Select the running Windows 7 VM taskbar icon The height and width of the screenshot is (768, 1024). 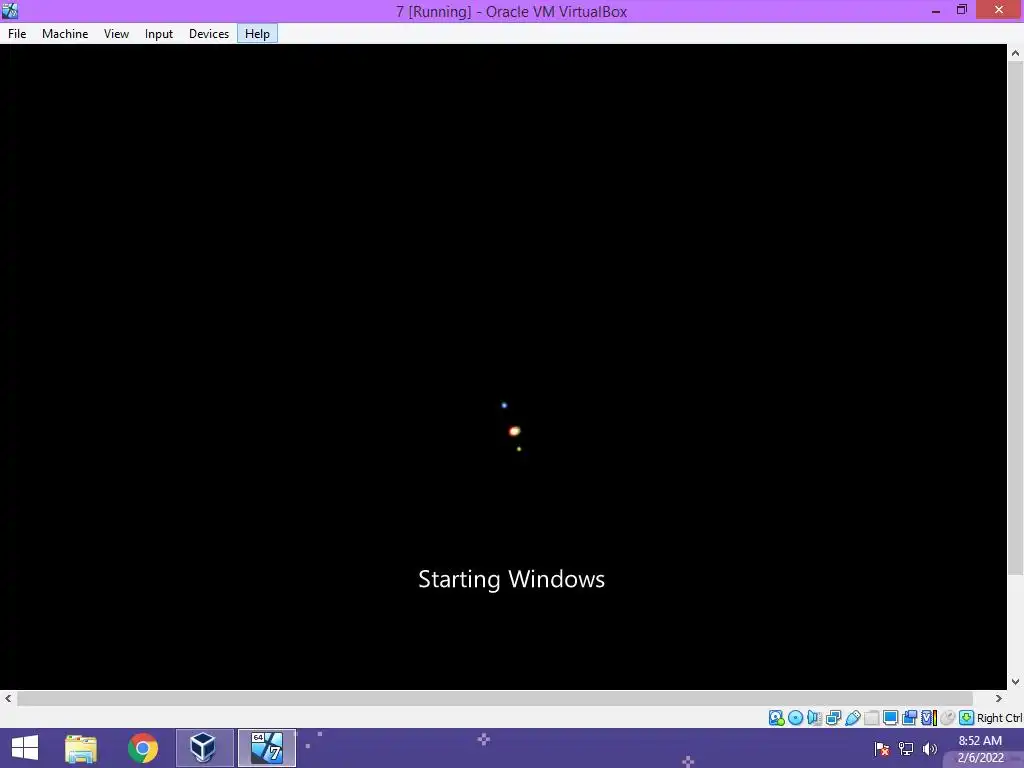coord(266,748)
